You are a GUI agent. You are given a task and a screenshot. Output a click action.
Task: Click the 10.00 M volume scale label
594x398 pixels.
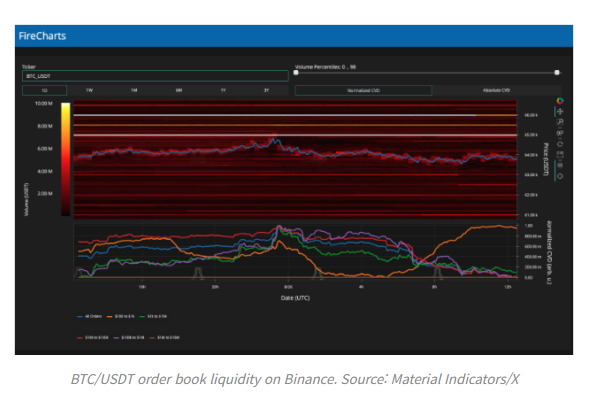coord(44,103)
